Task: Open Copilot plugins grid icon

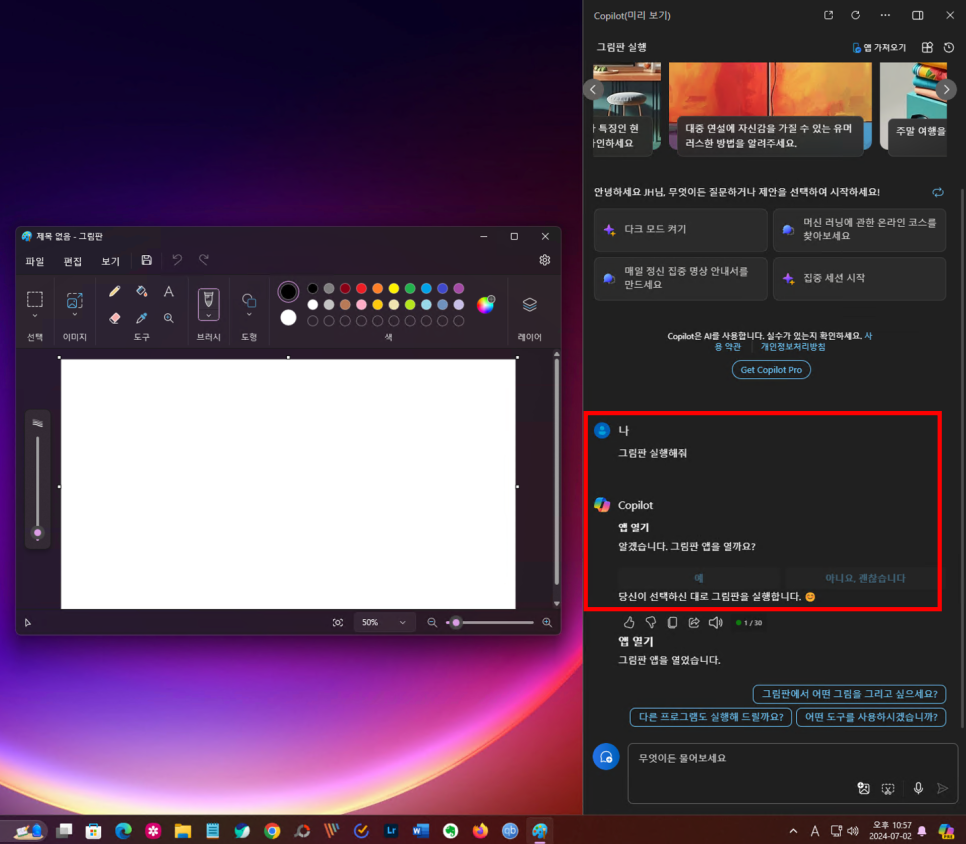Action: click(x=927, y=47)
